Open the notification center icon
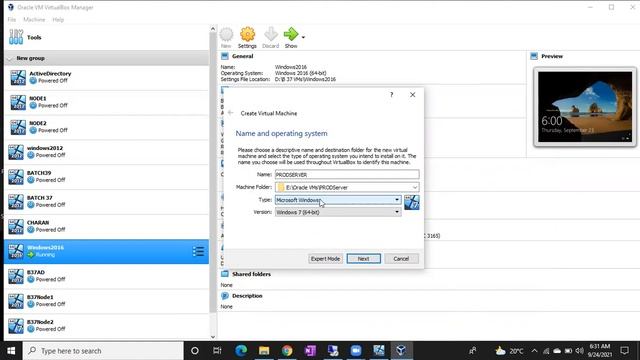The image size is (640, 360). (624, 351)
